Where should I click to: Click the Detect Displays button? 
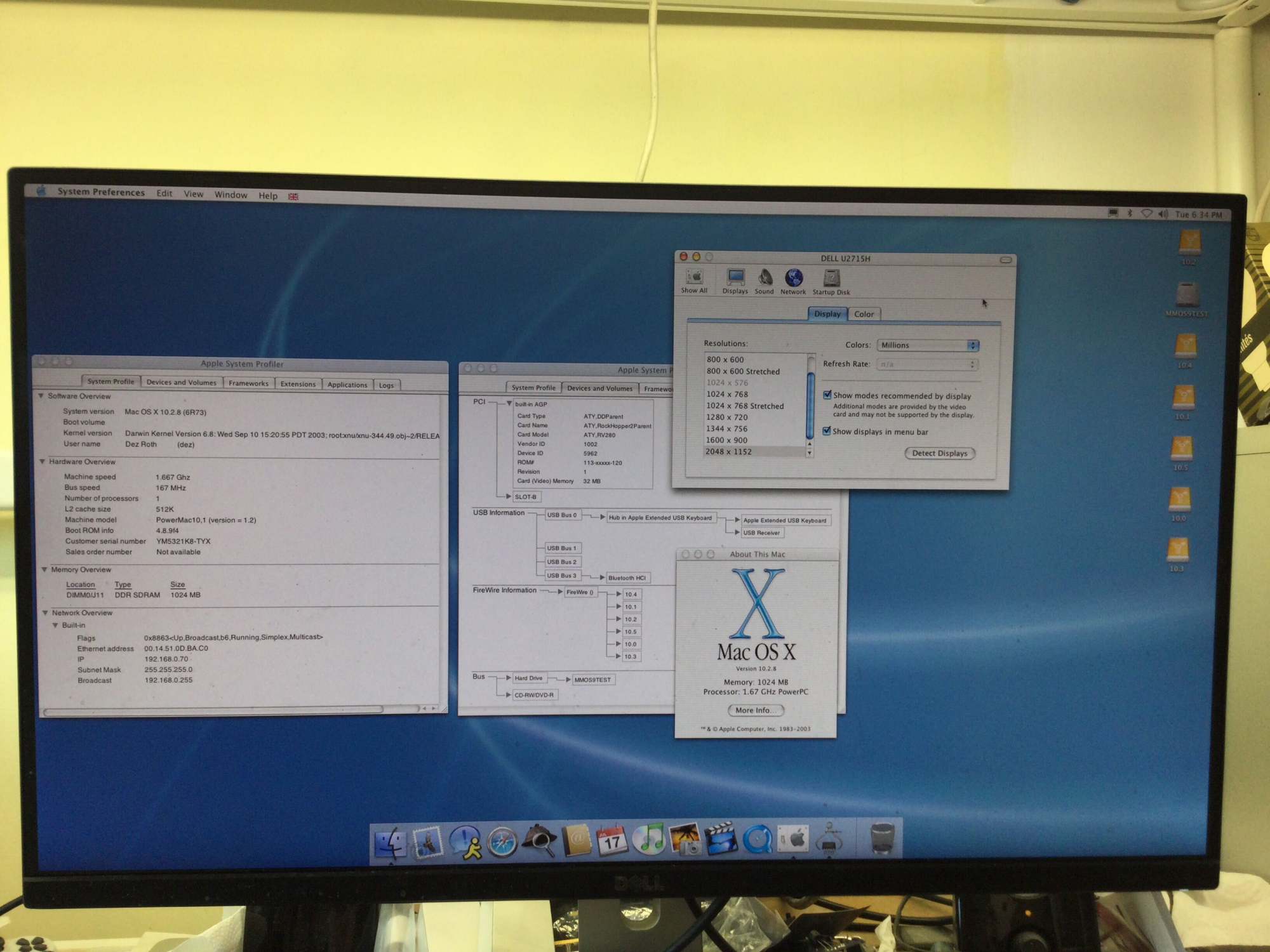click(939, 453)
